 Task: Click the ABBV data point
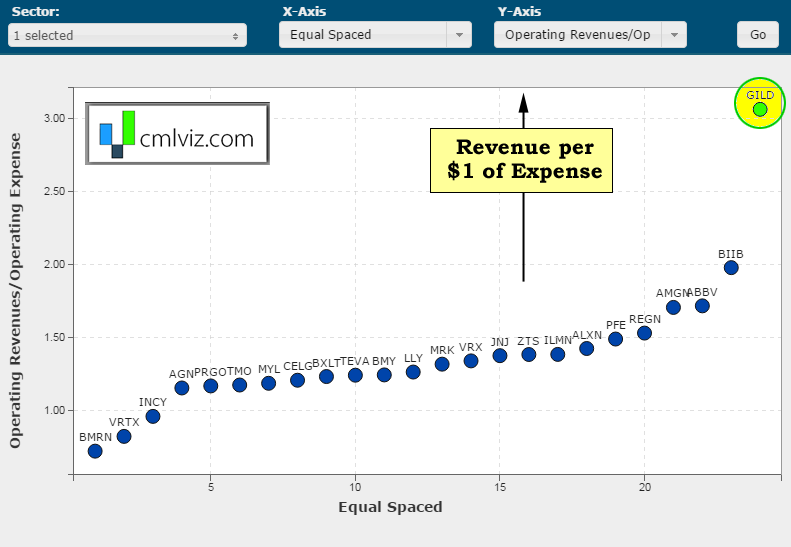click(x=702, y=306)
